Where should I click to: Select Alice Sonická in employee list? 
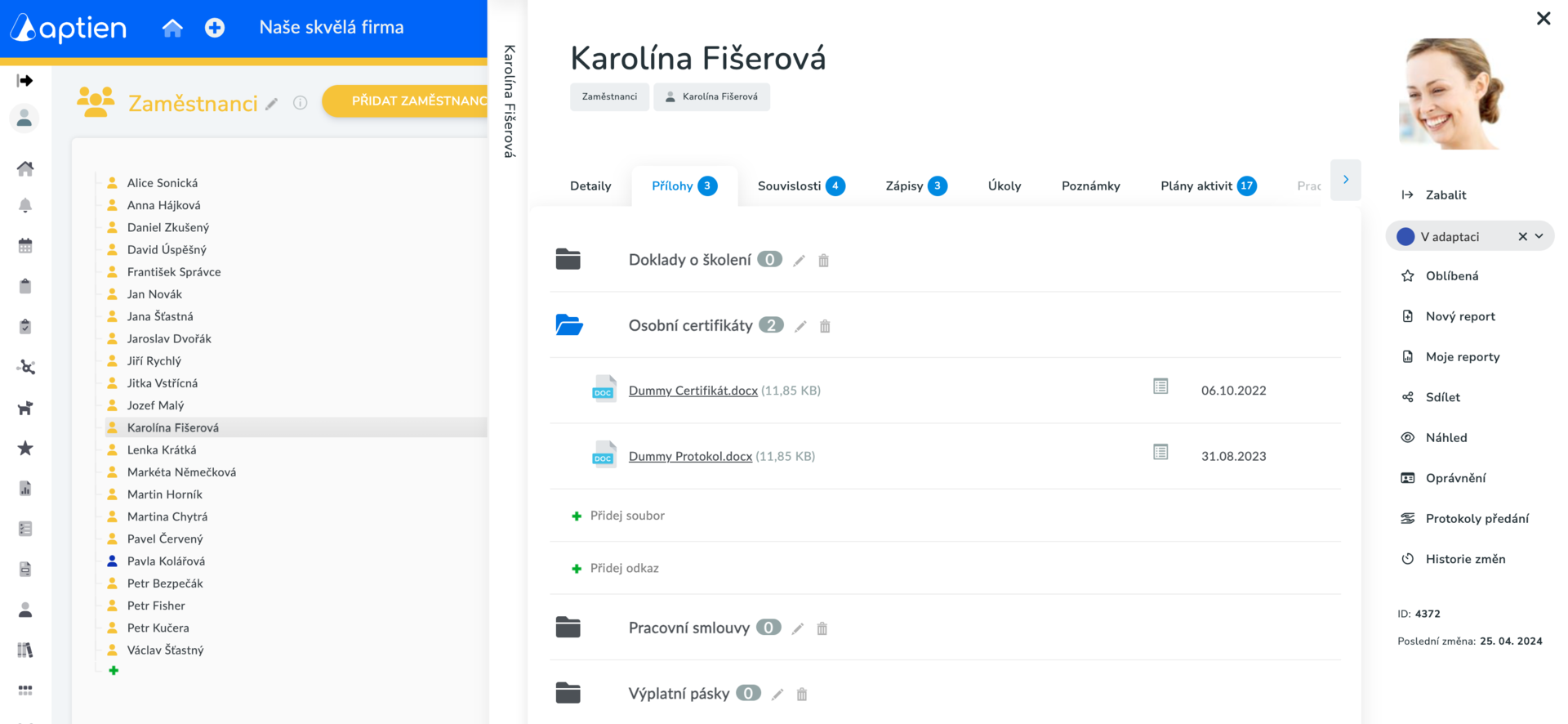pos(163,183)
